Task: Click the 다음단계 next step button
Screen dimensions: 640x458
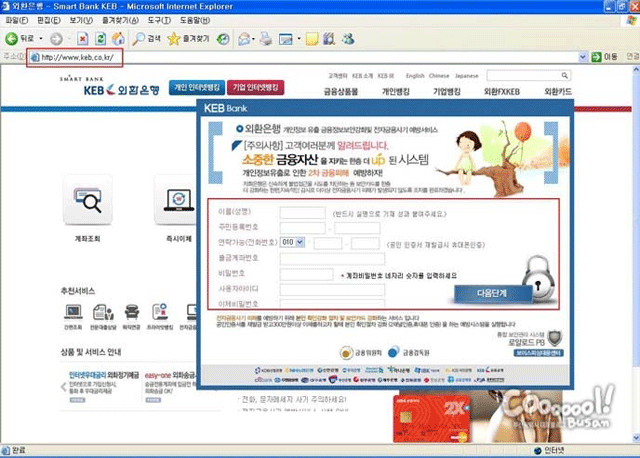Action: (493, 293)
